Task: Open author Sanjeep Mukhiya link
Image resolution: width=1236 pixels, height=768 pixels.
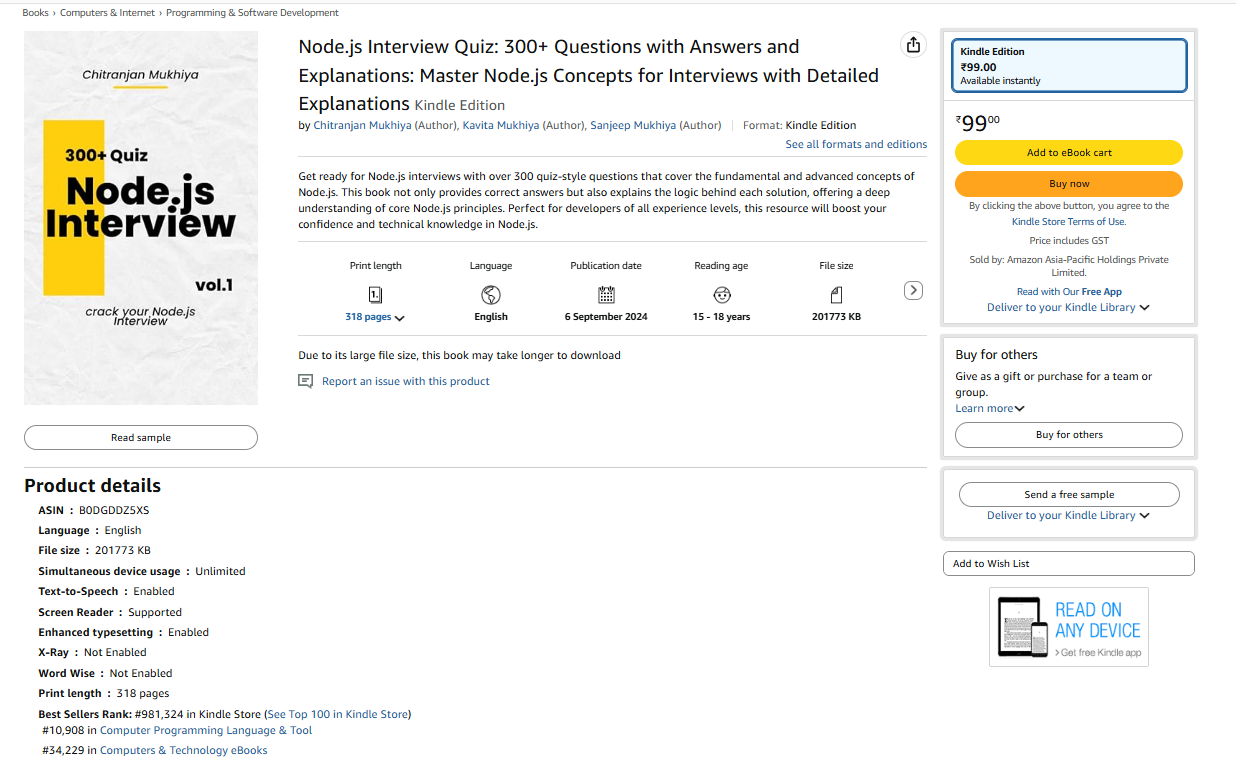Action: pyautogui.click(x=633, y=125)
